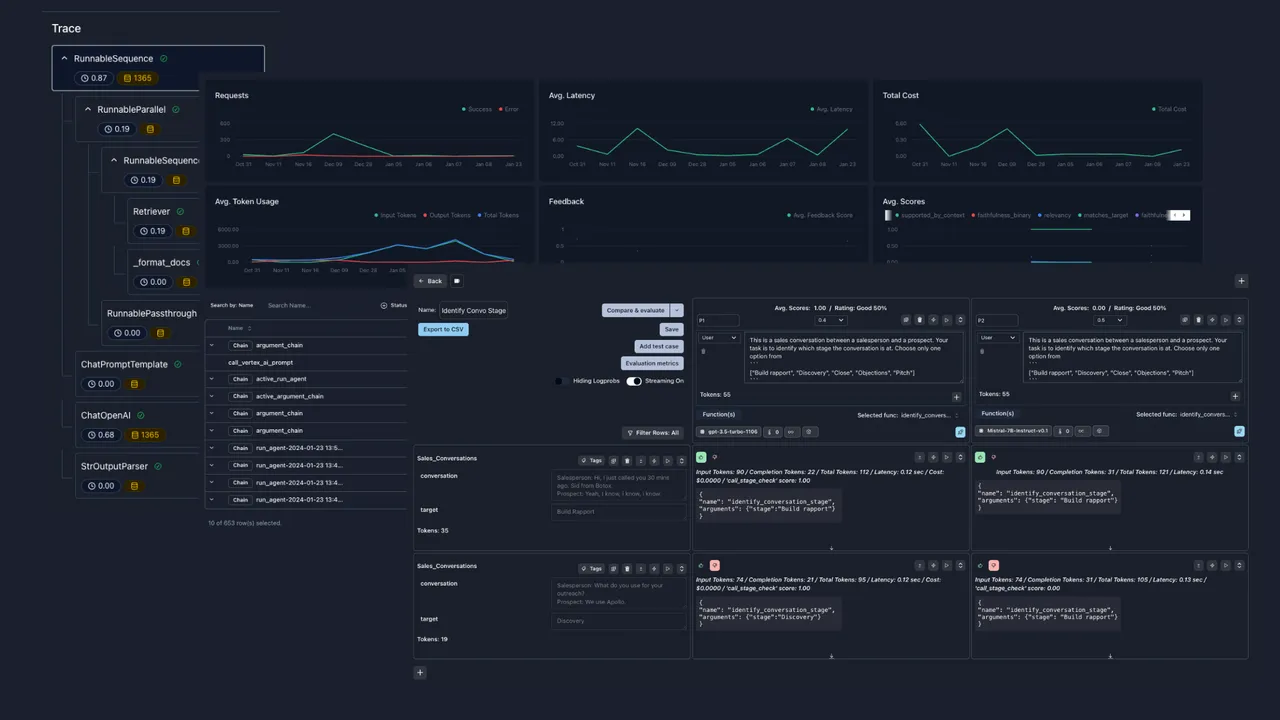The width and height of the screenshot is (1280, 720).
Task: Toggle the Streaming On switch
Action: point(634,381)
